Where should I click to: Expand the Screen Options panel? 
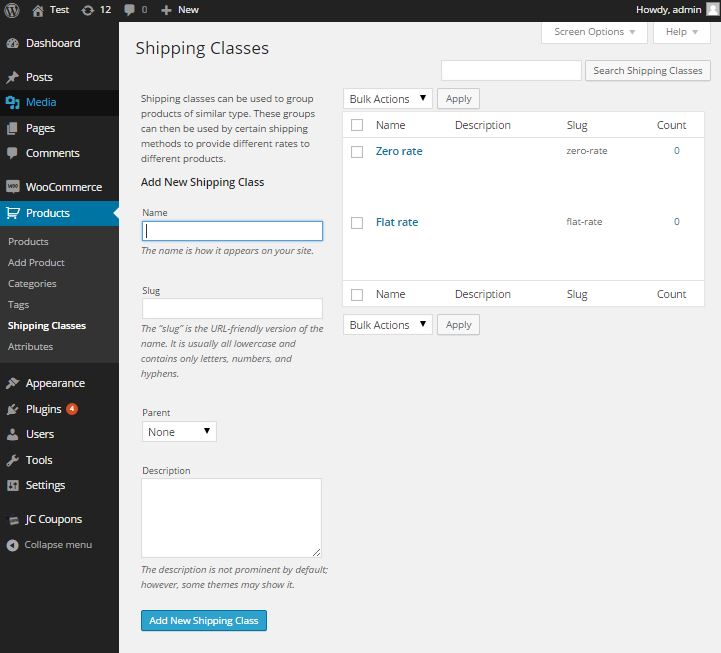click(x=594, y=32)
